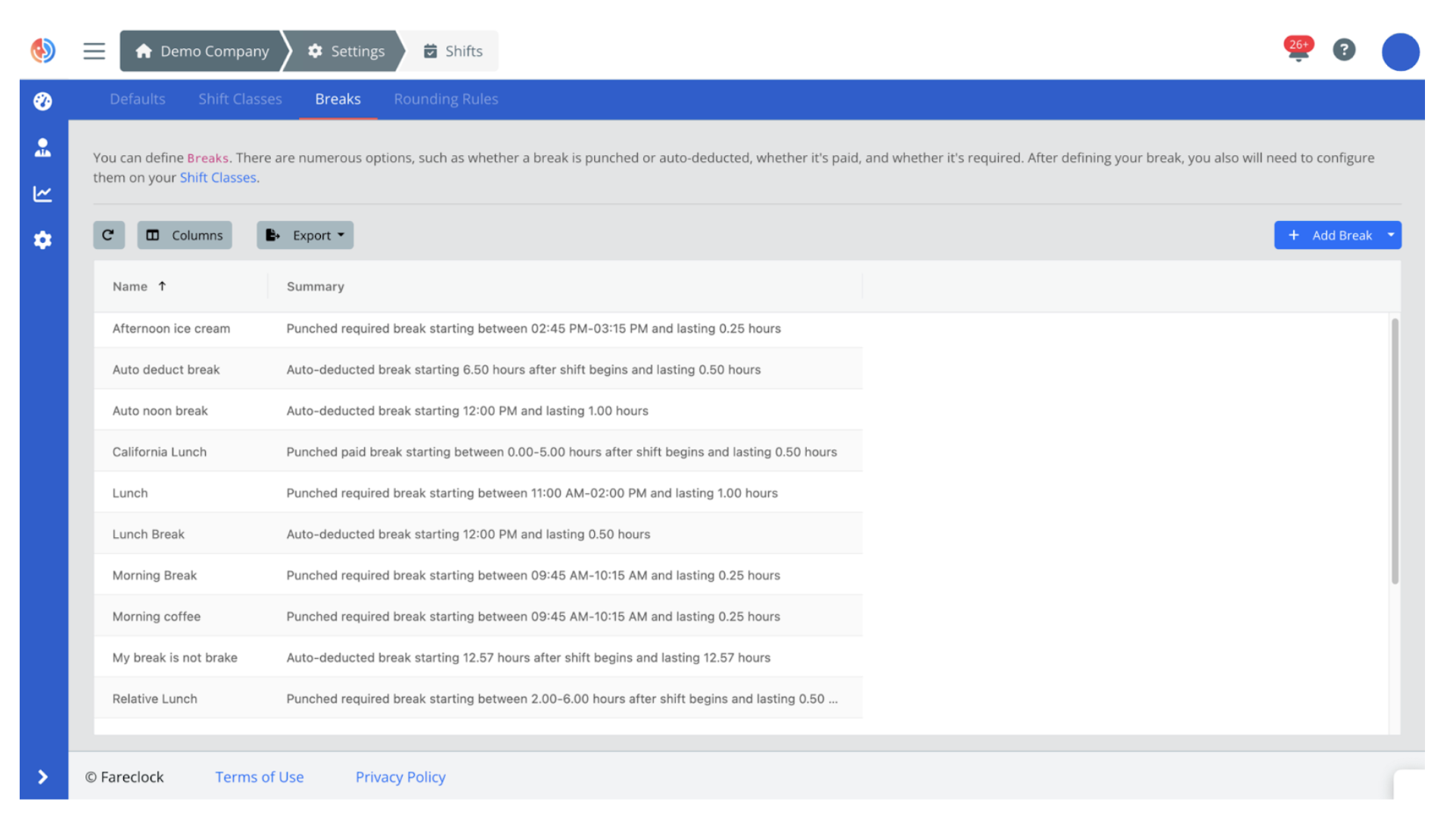Expand the Add Break dropdown arrow
Screen dimensions: 1456x817
pos(1391,235)
